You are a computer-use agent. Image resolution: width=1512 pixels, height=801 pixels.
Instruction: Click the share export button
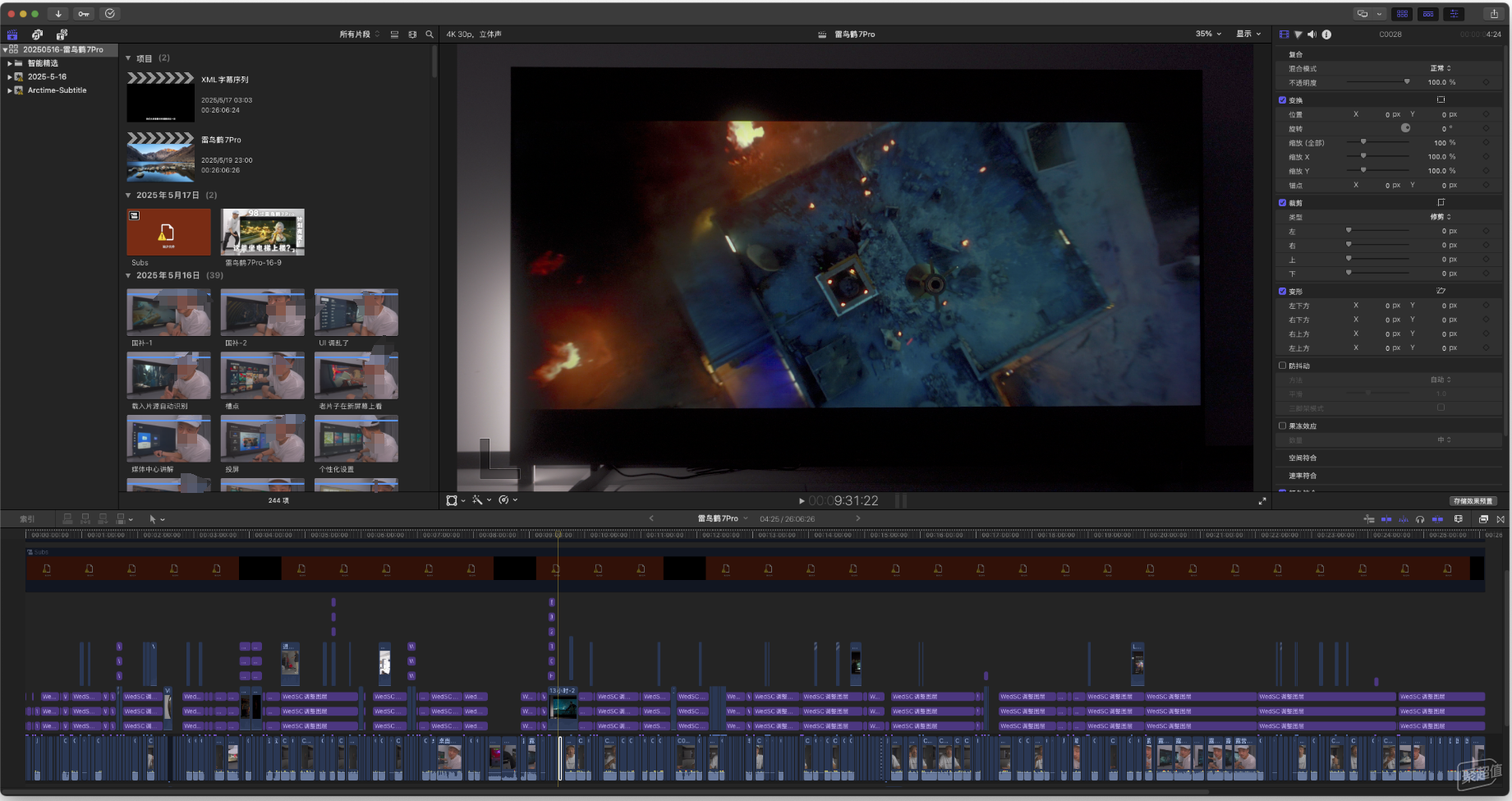[x=1494, y=13]
